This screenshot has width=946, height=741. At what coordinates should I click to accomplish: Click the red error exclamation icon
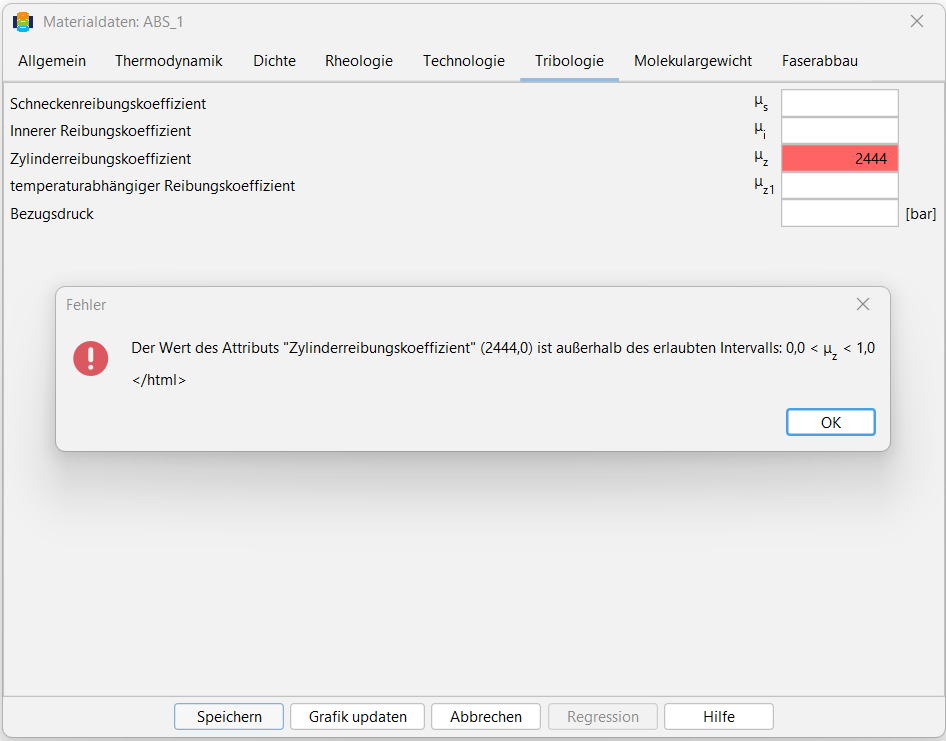point(90,358)
